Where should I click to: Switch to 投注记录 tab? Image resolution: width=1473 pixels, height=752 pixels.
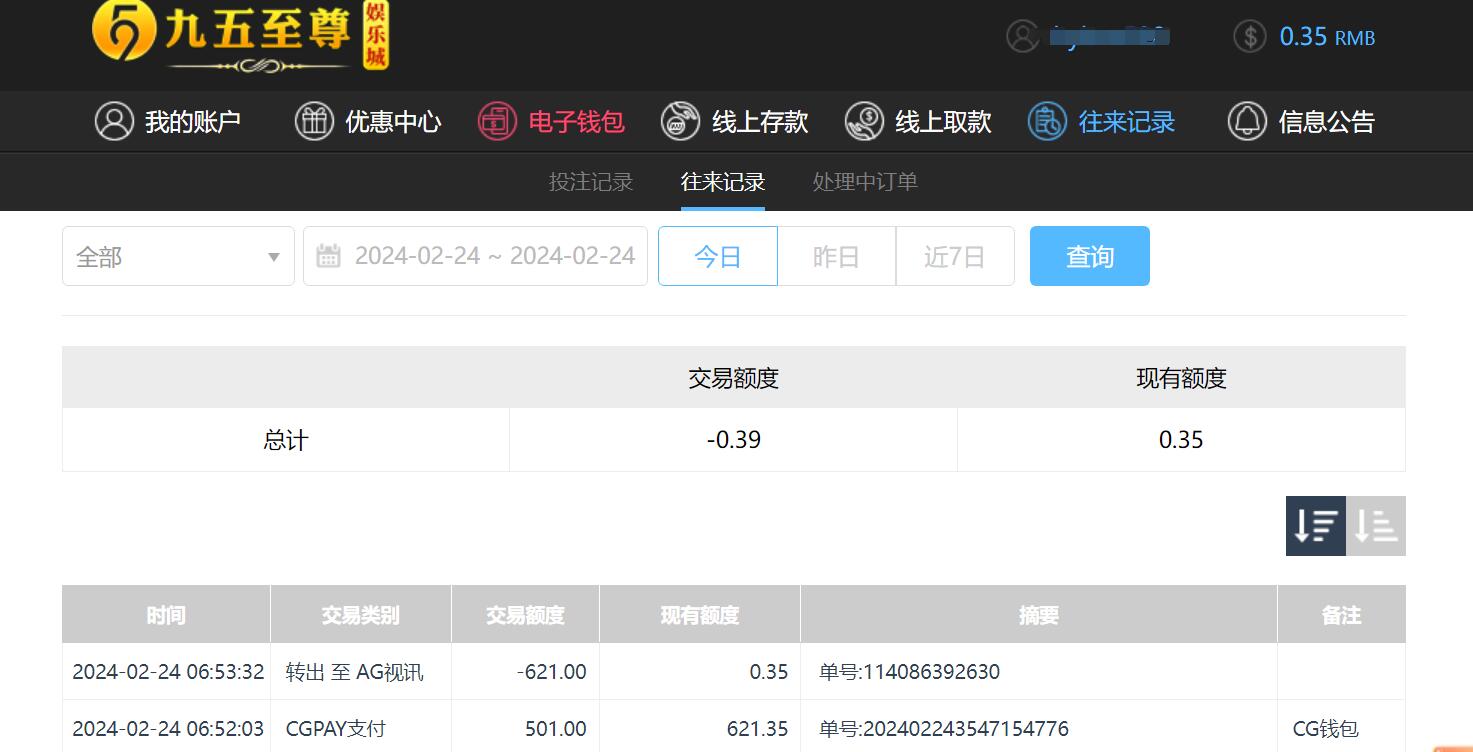tap(591, 182)
